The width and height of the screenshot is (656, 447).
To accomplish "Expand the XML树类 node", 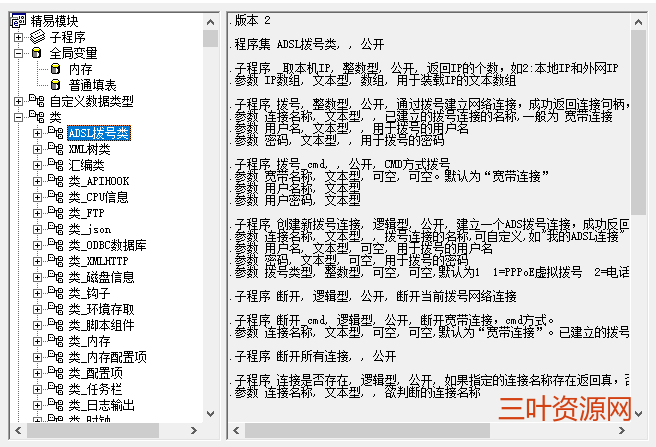I will (38, 149).
